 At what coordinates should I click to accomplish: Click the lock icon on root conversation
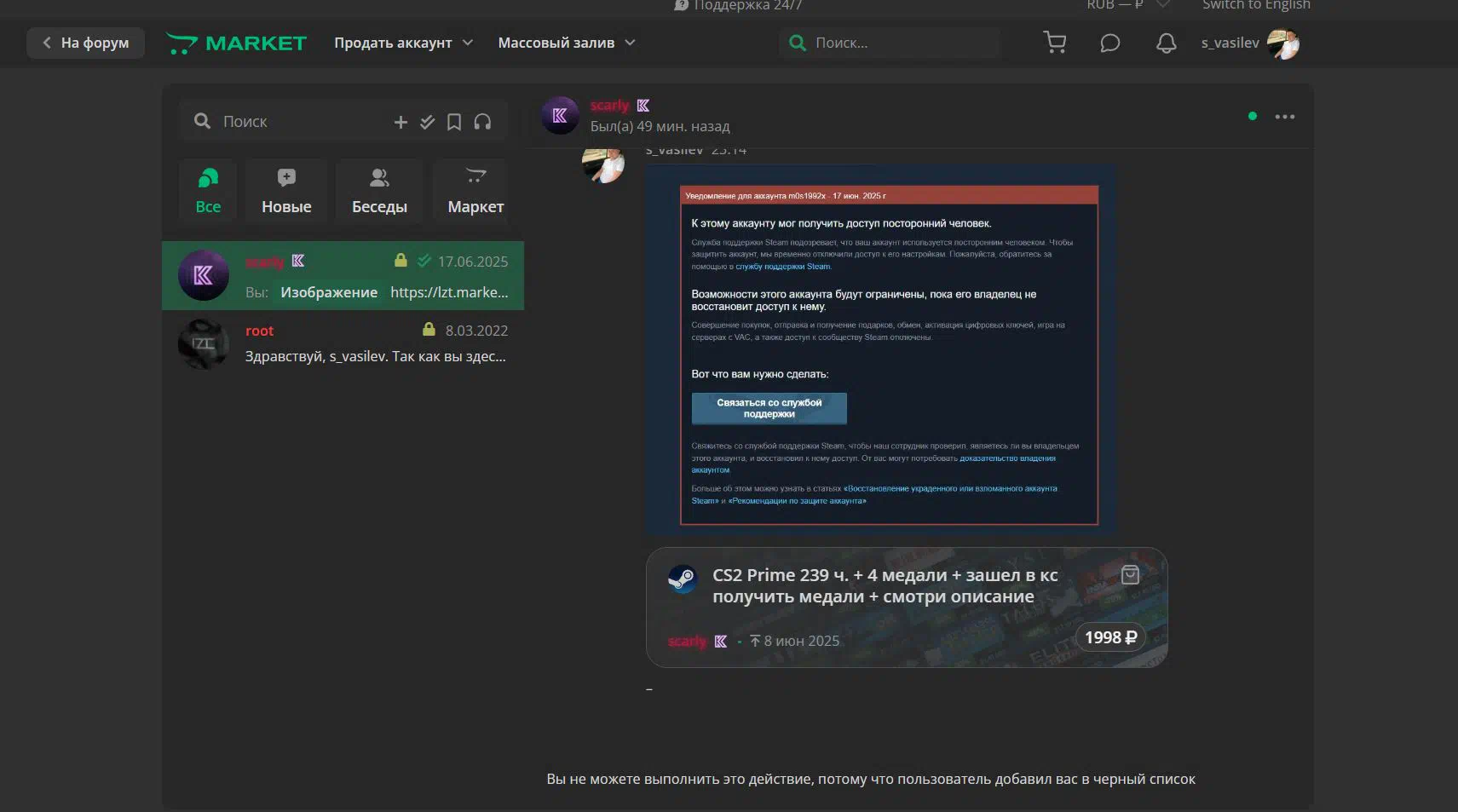tap(429, 330)
